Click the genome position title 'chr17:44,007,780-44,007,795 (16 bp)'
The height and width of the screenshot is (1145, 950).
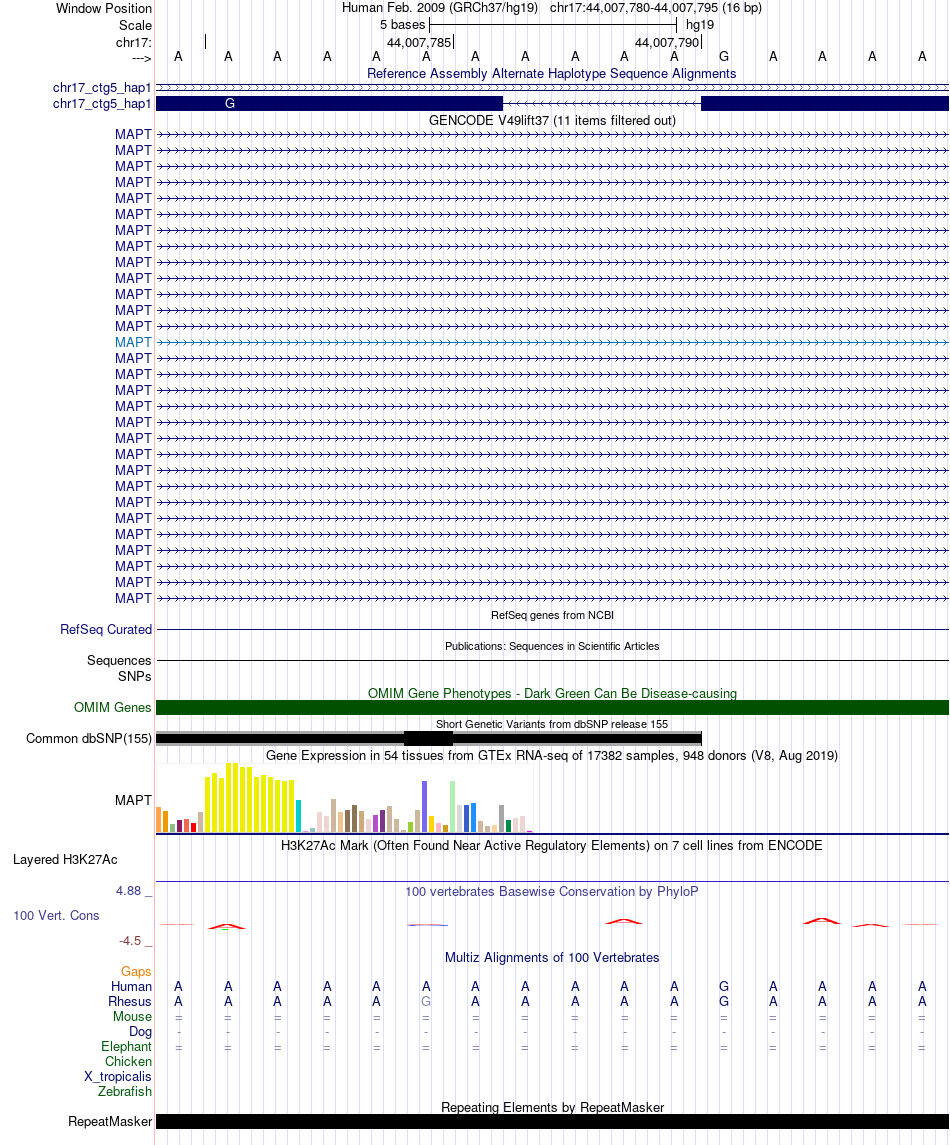655,7
